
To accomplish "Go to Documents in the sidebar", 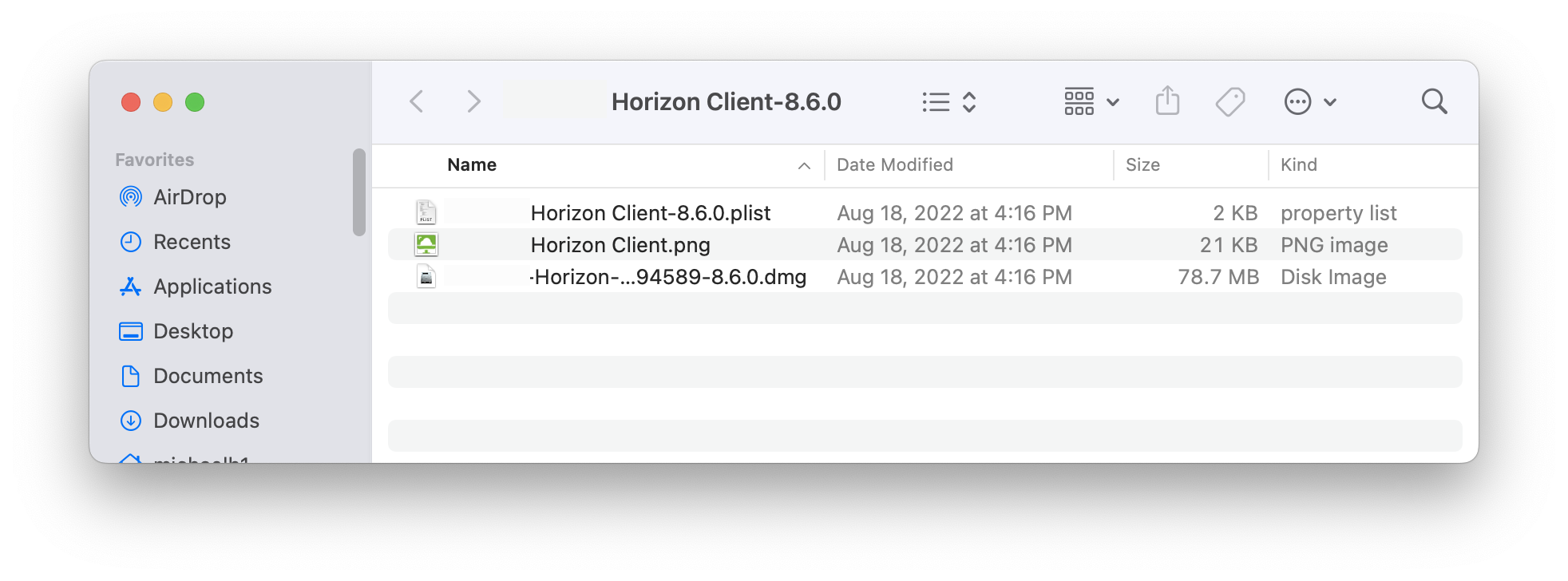I will 208,376.
